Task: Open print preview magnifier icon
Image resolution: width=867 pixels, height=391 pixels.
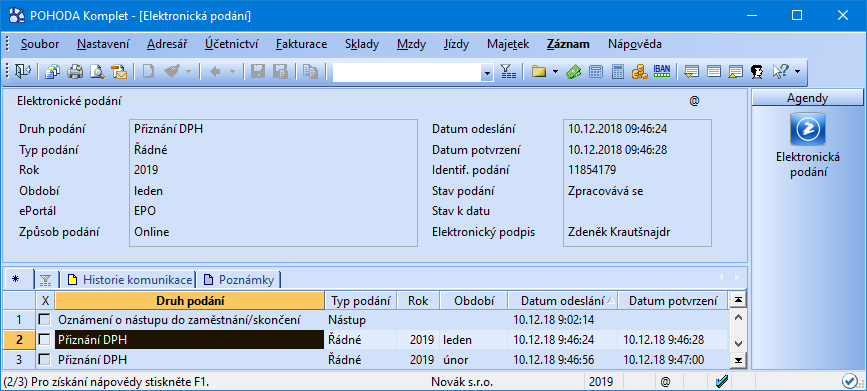Action: coord(97,71)
